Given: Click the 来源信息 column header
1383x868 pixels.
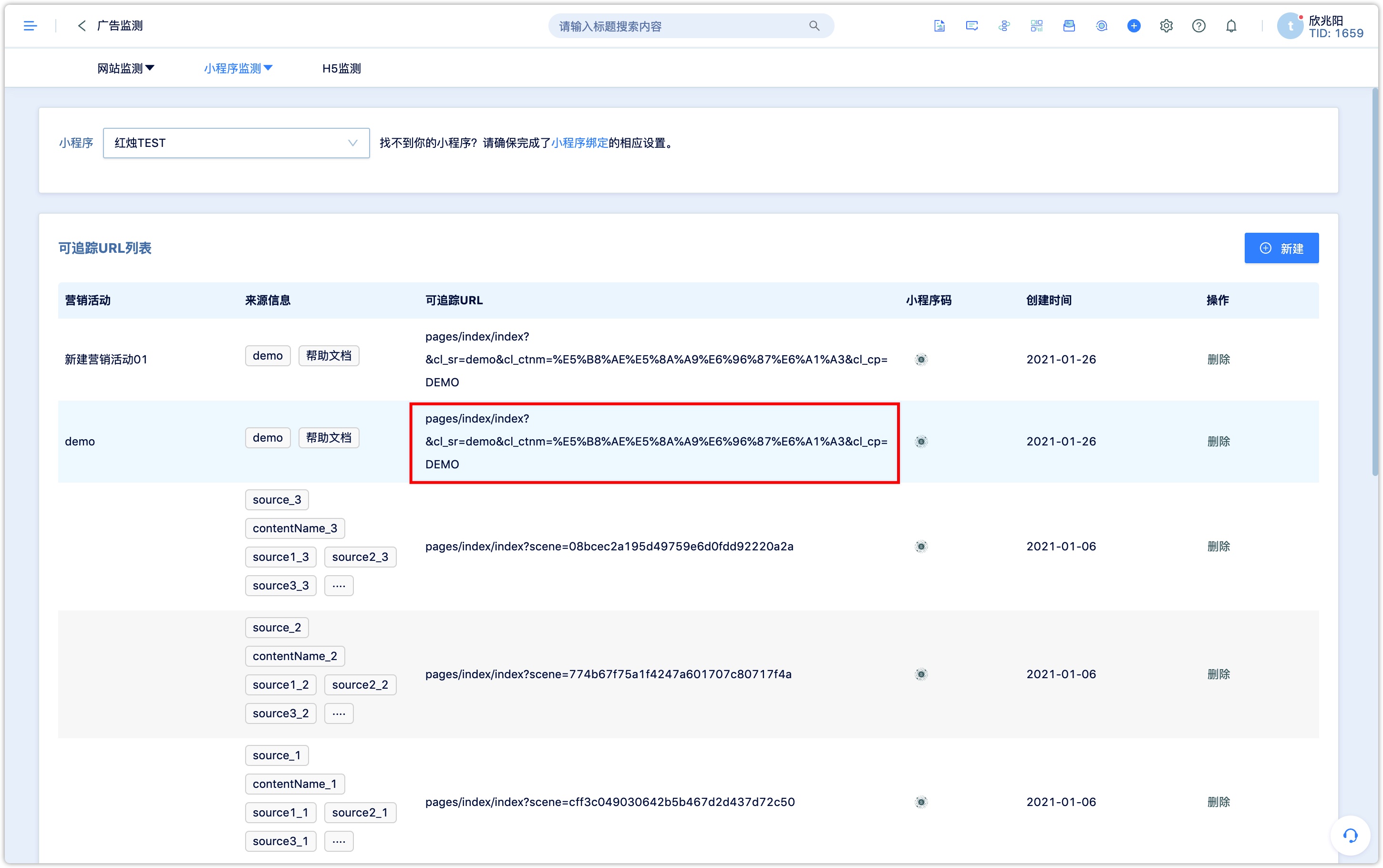Looking at the screenshot, I should tap(268, 300).
